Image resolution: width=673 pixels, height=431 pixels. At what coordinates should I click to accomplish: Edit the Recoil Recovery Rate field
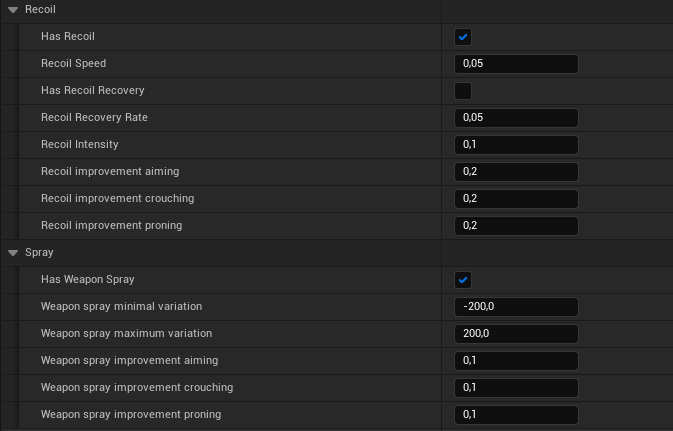[x=516, y=118]
